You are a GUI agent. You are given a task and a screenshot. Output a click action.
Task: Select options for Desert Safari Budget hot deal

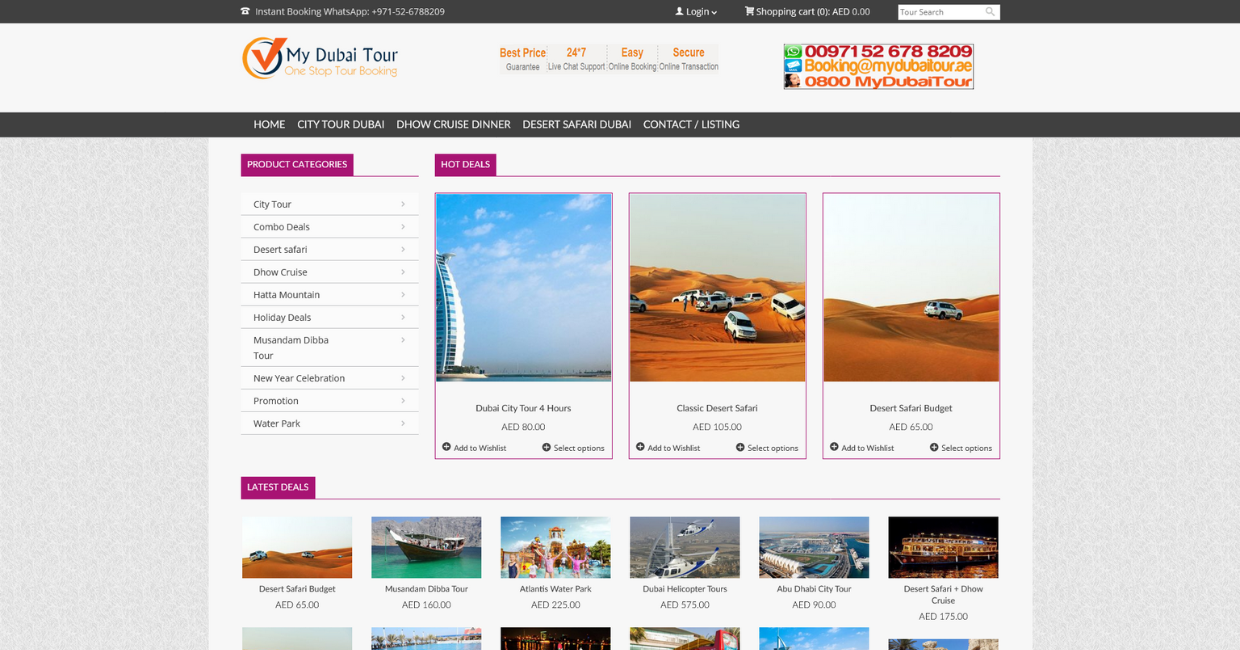click(966, 448)
